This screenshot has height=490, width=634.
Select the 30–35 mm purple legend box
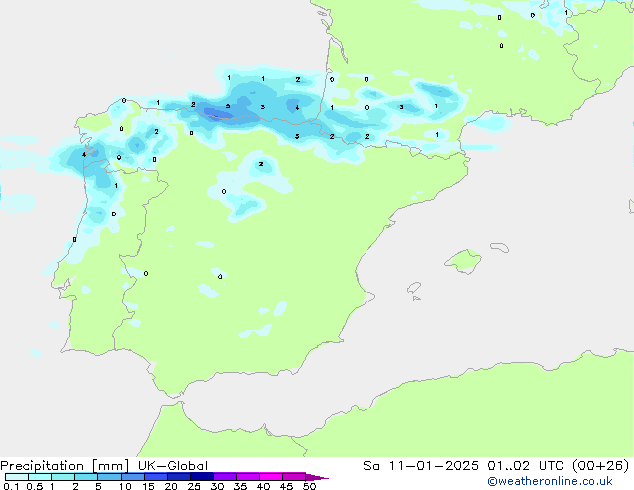pos(225,477)
